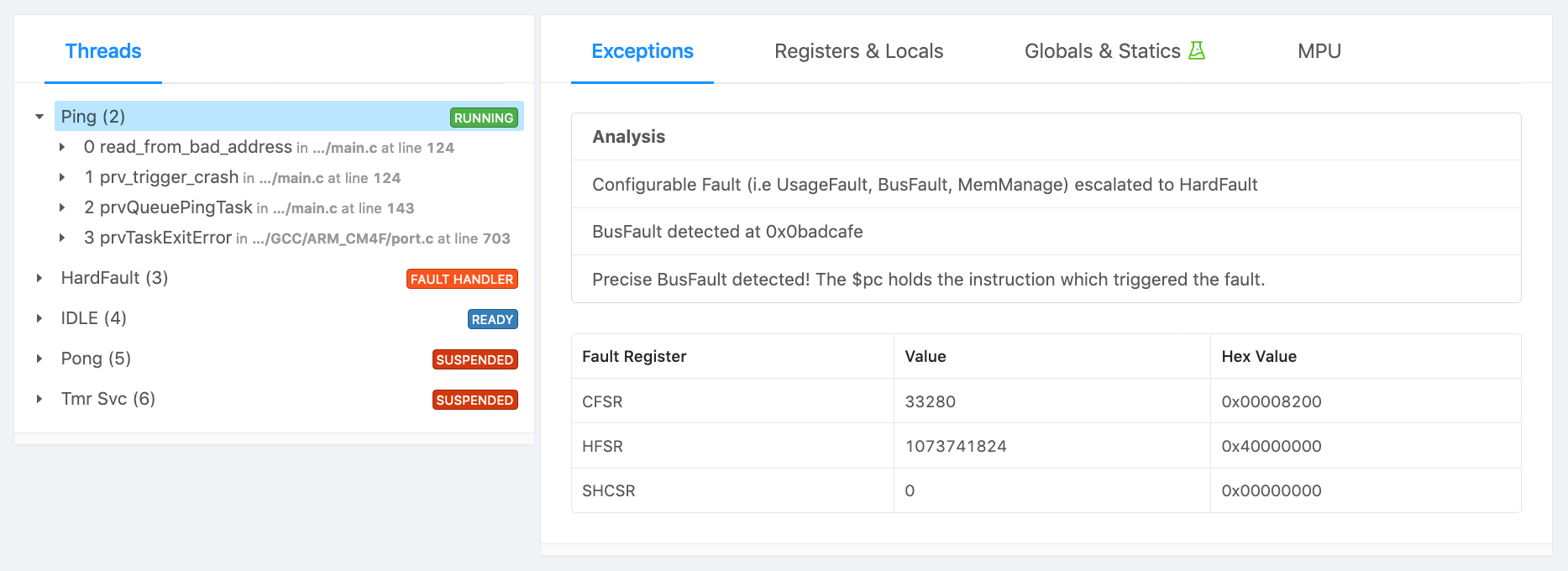Expand the Tmr Svc (6) thread
The height and width of the screenshot is (571, 1568).
coord(39,399)
